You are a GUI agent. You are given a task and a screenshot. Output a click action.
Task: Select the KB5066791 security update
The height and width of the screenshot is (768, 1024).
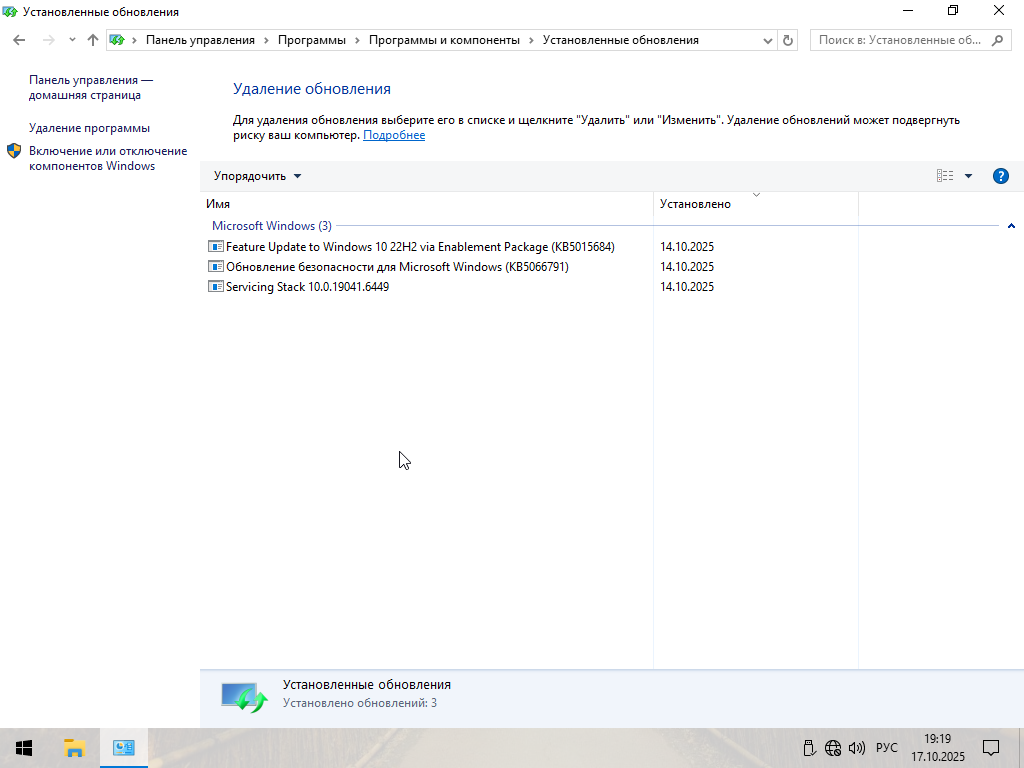click(397, 267)
